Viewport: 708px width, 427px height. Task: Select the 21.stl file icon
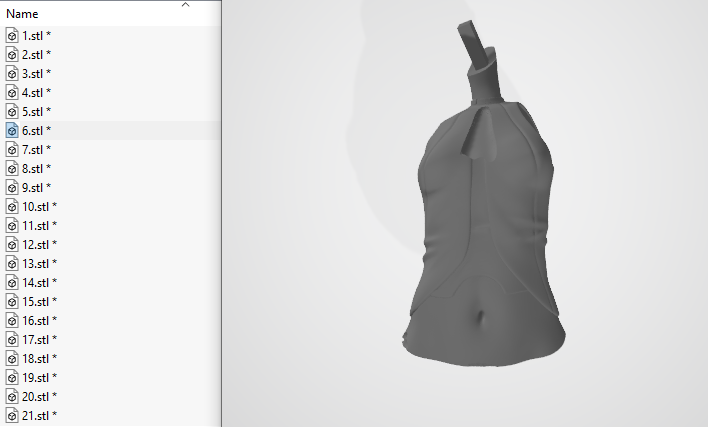coord(12,415)
